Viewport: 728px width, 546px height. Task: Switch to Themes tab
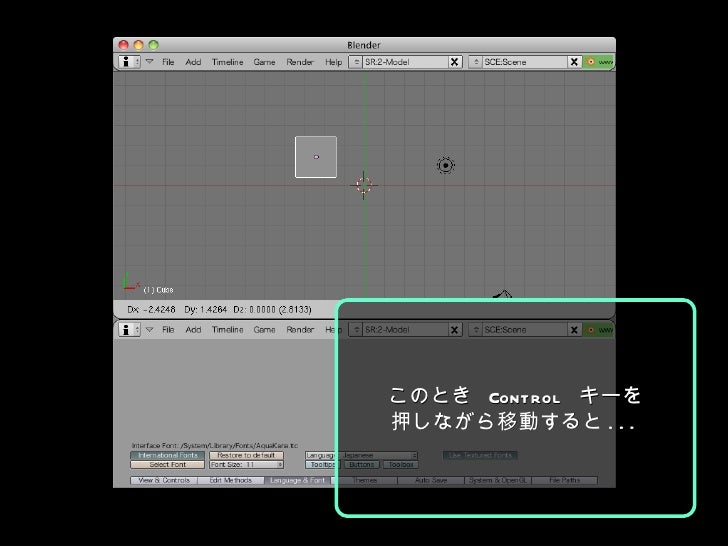(x=364, y=480)
